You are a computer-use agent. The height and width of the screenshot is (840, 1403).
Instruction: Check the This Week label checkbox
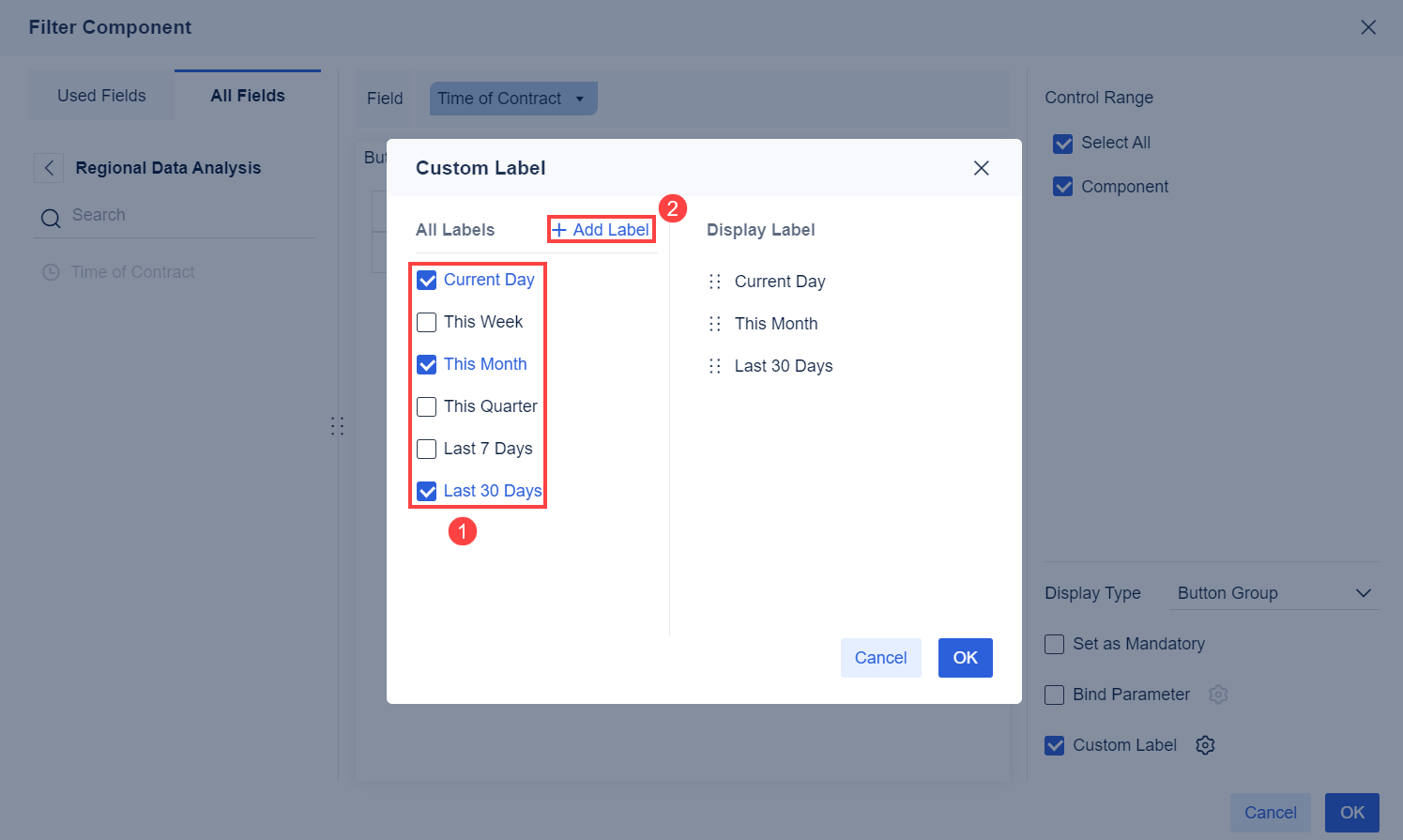(427, 322)
